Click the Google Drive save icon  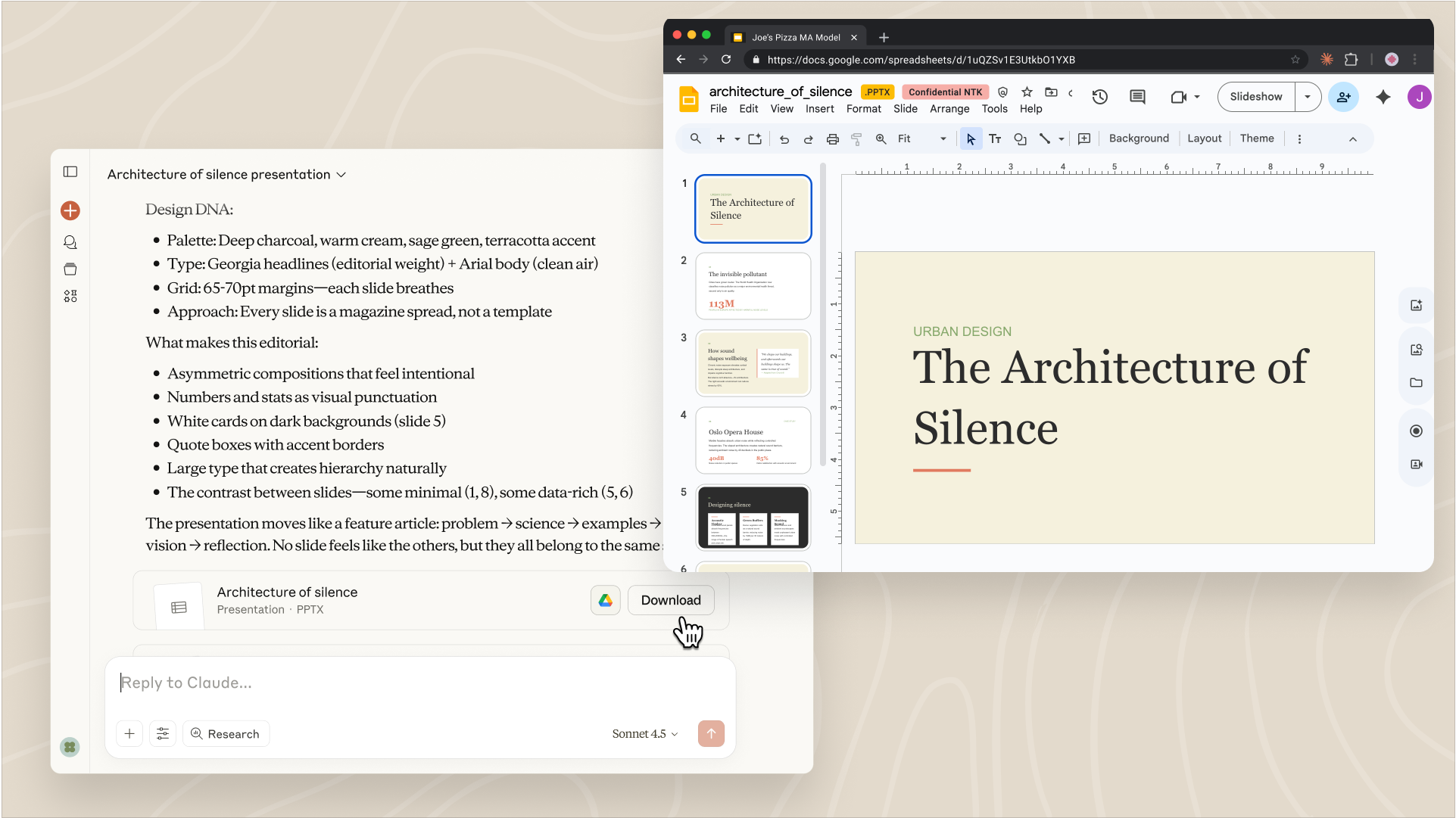[605, 600]
